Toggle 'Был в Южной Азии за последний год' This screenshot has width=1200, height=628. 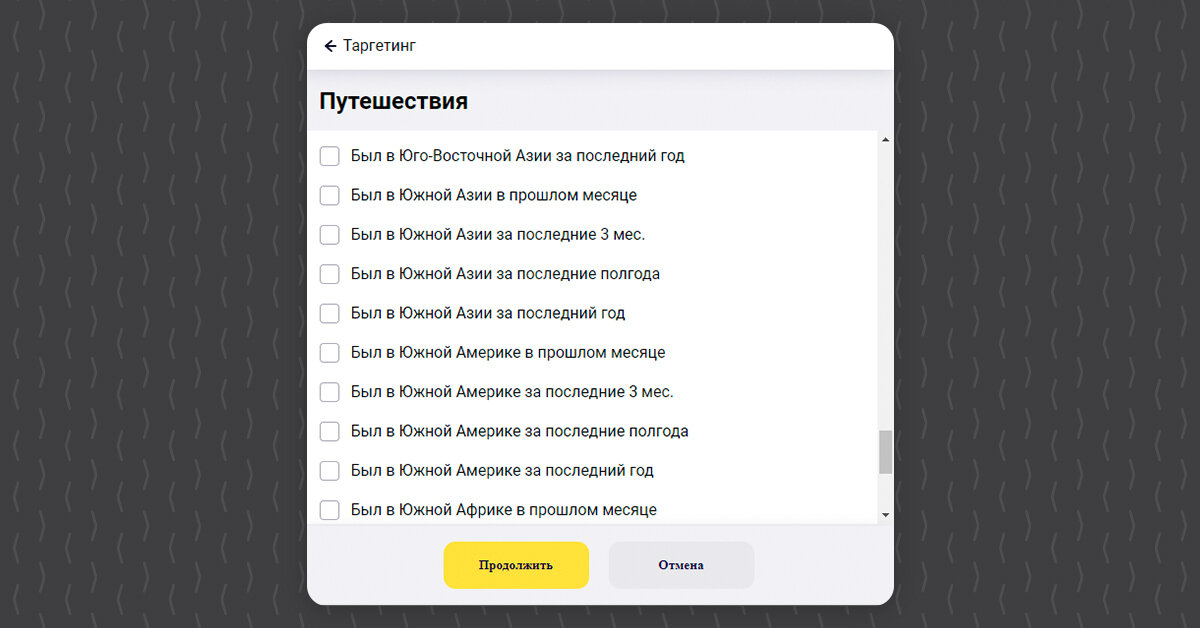(x=329, y=313)
